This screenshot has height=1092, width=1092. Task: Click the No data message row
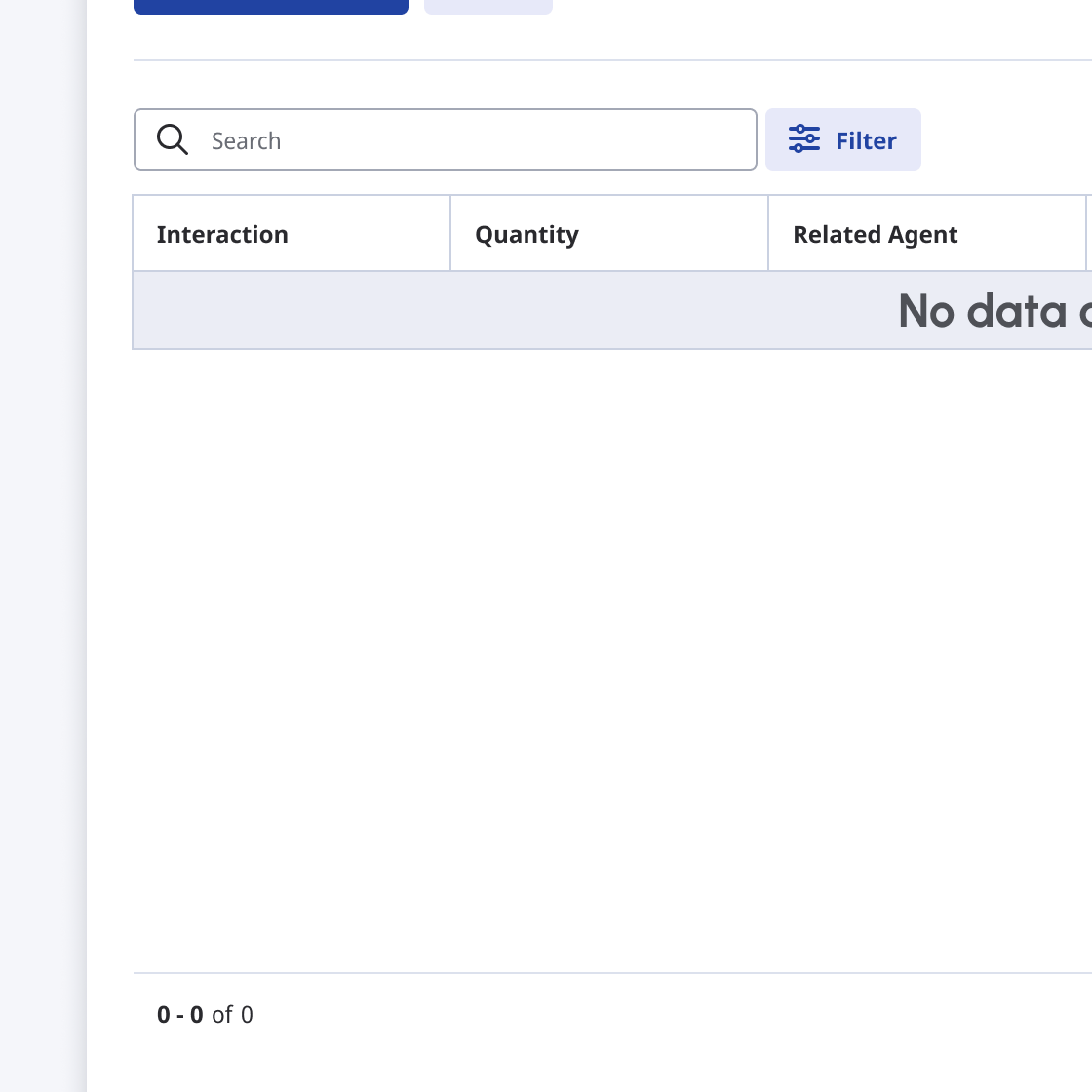pos(612,311)
